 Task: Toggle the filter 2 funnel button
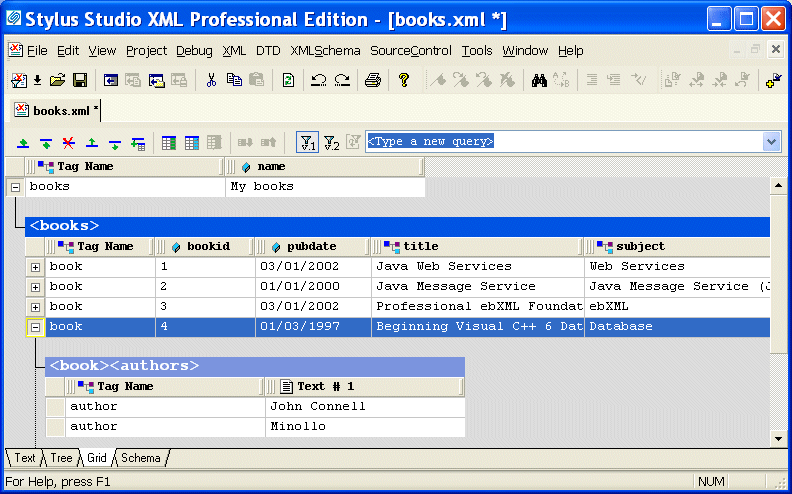pos(332,143)
